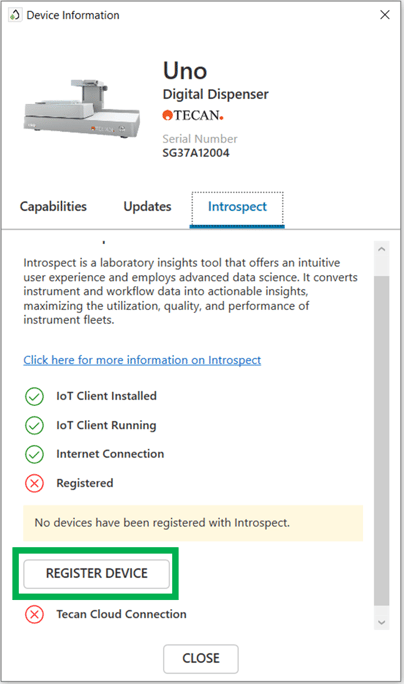Click the green check icon beside IoT Client Installed

[x=34, y=397]
